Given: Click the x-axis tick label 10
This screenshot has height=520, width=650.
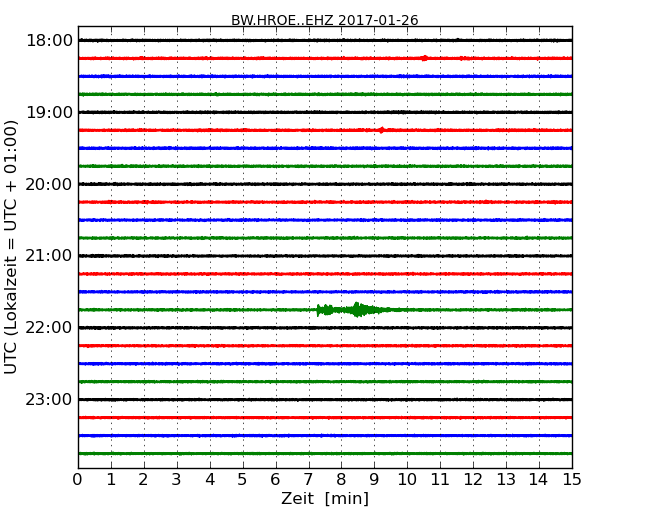Looking at the screenshot, I should [x=407, y=479].
